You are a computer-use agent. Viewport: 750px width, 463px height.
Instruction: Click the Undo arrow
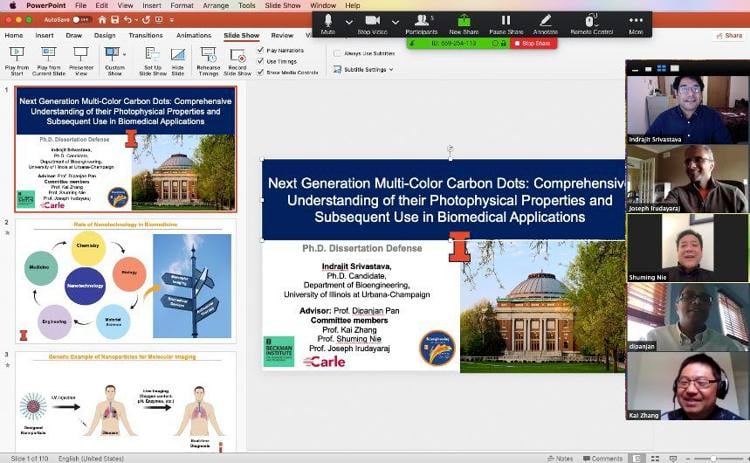coord(127,20)
